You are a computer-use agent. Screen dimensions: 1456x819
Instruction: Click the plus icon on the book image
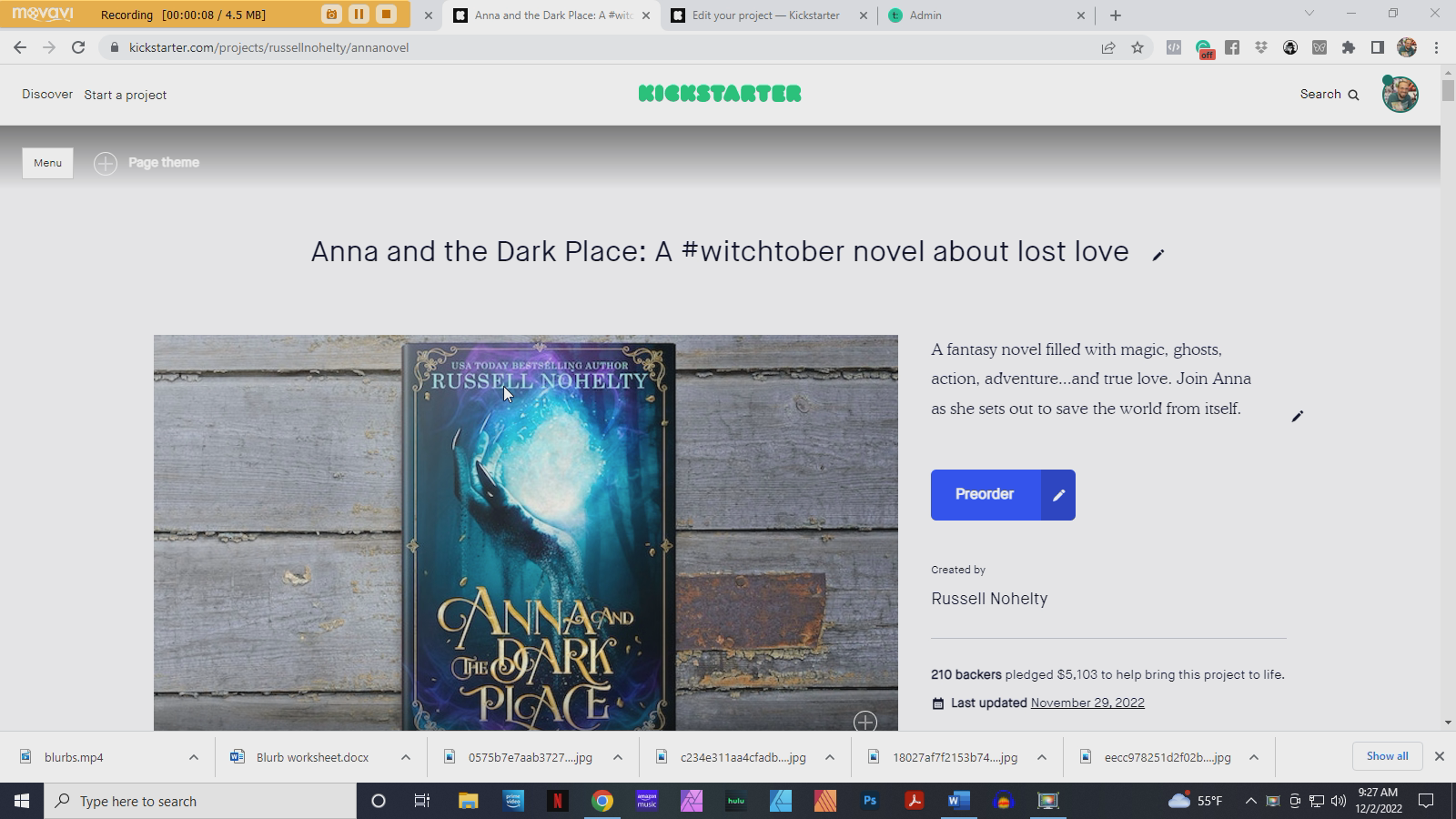tap(865, 722)
